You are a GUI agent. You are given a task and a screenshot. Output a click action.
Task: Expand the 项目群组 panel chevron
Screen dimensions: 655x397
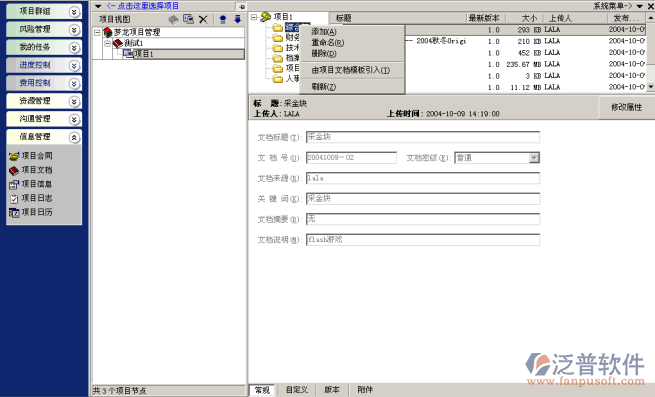point(74,12)
